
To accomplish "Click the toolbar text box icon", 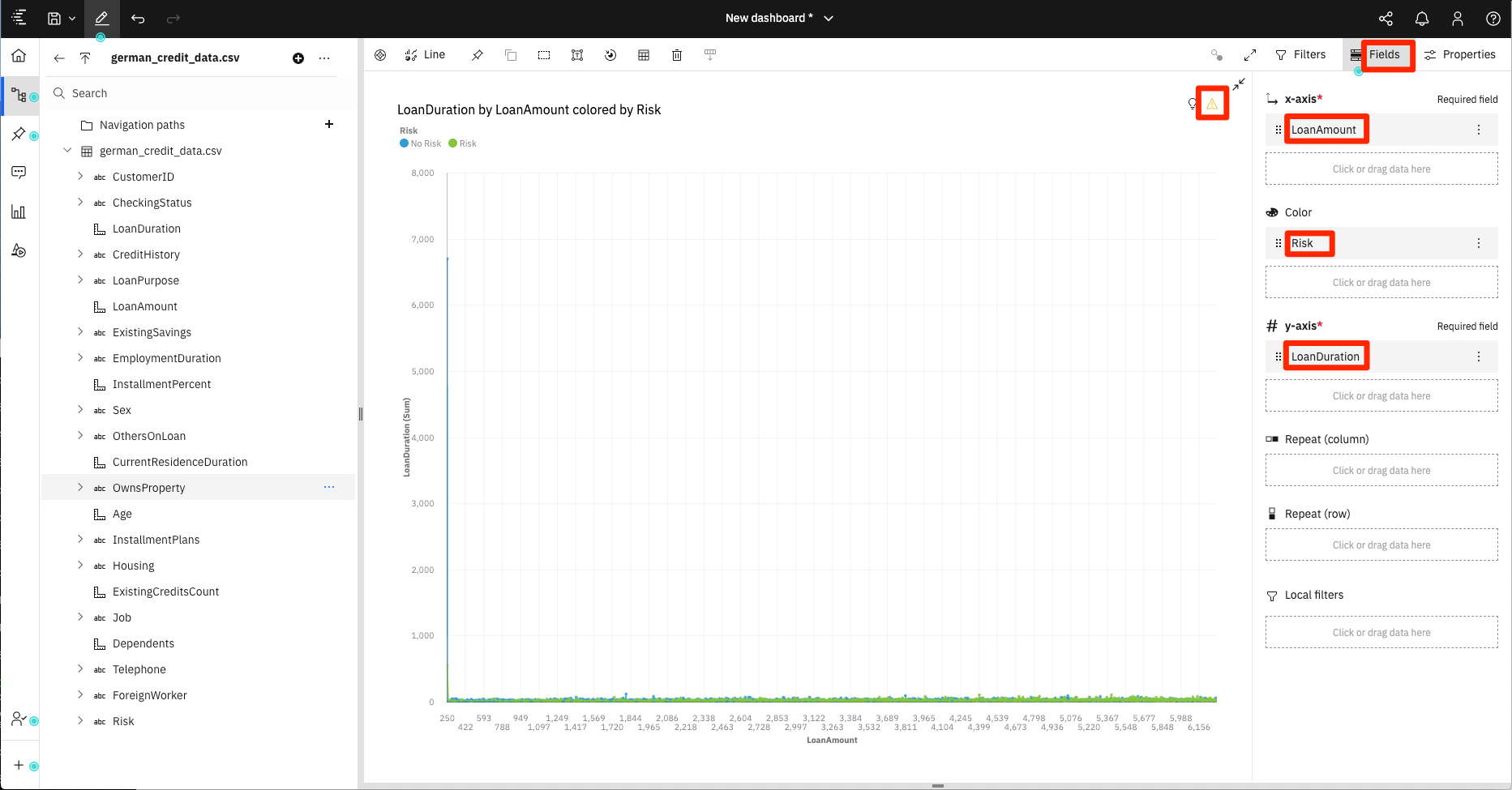I will point(577,55).
